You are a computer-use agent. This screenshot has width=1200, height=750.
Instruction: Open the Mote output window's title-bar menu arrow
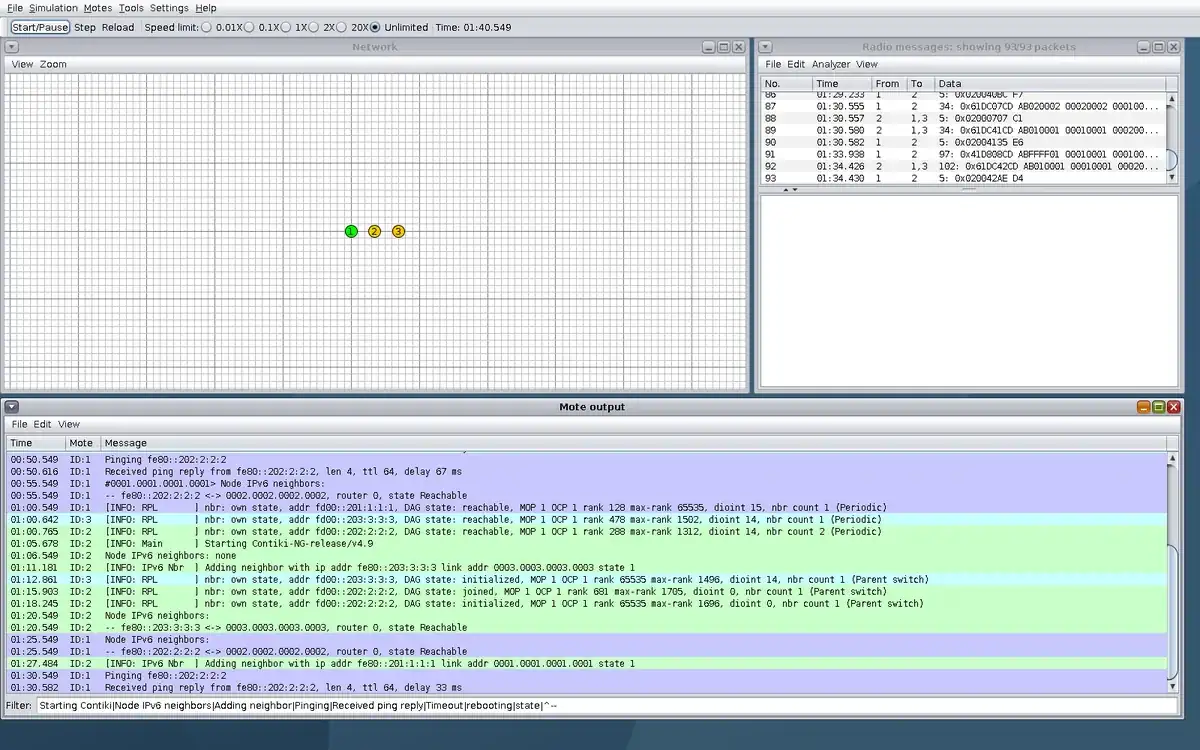pyautogui.click(x=10, y=407)
